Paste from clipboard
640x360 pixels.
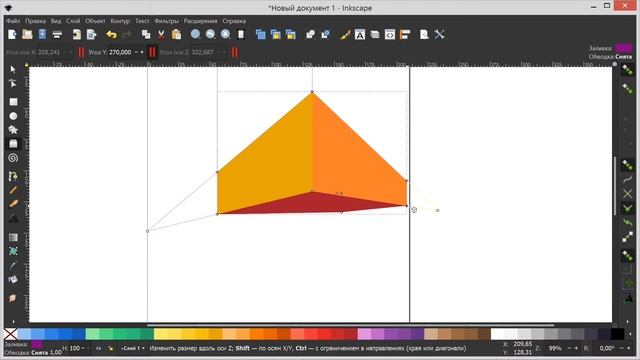pyautogui.click(x=176, y=35)
